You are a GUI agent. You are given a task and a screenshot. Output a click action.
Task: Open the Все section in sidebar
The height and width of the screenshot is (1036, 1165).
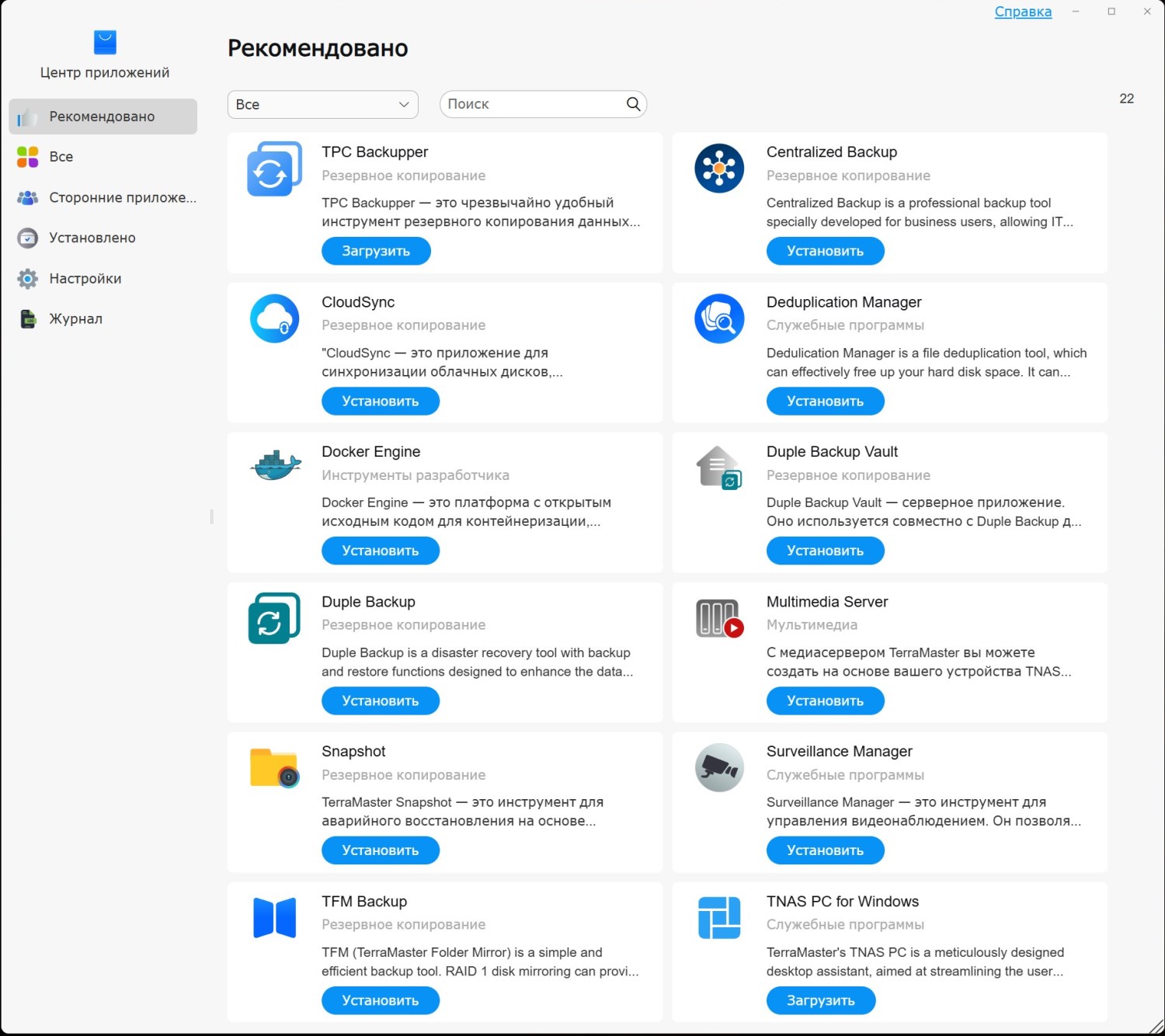(x=103, y=157)
